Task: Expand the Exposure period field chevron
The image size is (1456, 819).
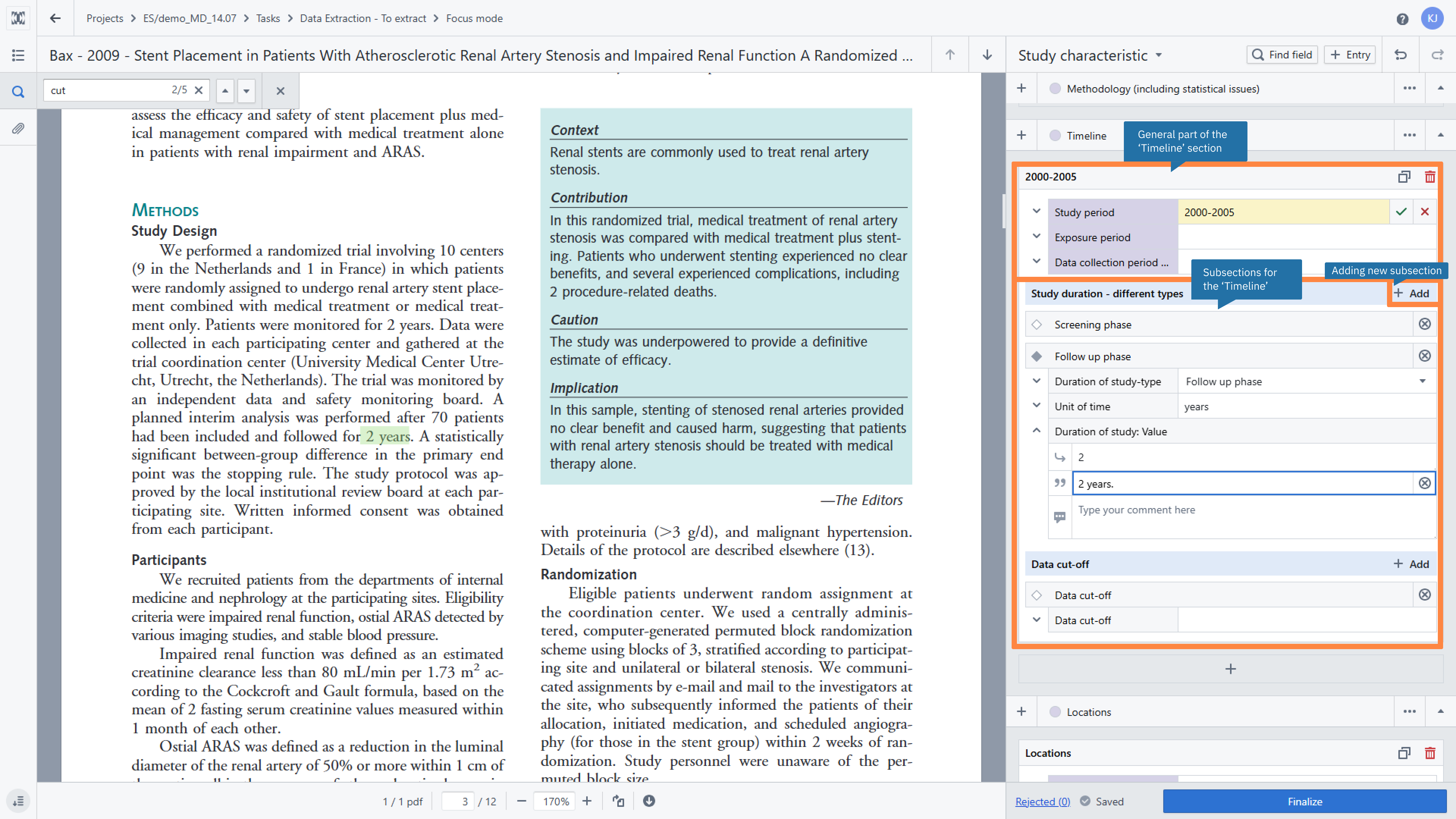Action: pos(1037,236)
